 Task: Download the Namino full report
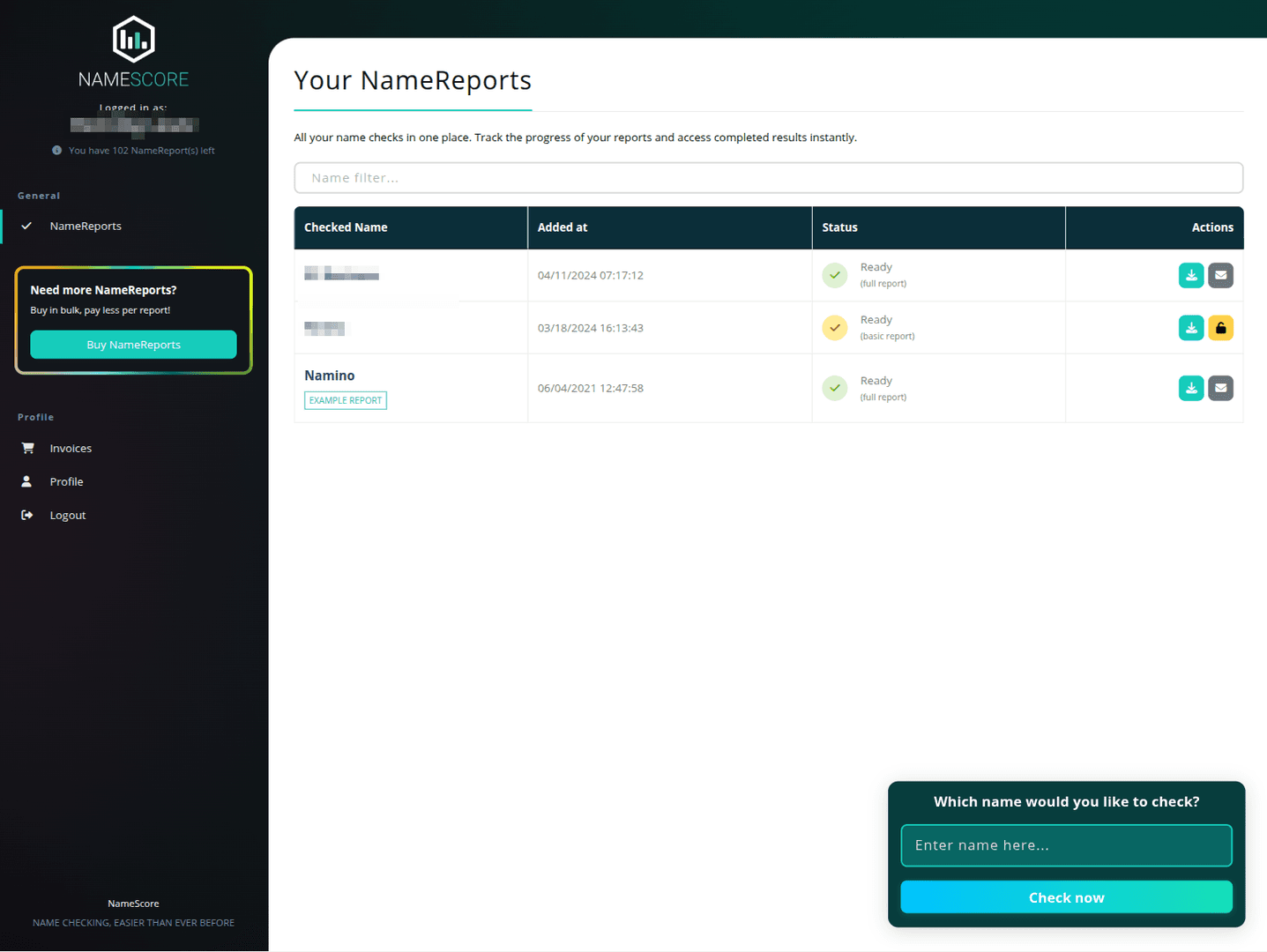tap(1191, 388)
